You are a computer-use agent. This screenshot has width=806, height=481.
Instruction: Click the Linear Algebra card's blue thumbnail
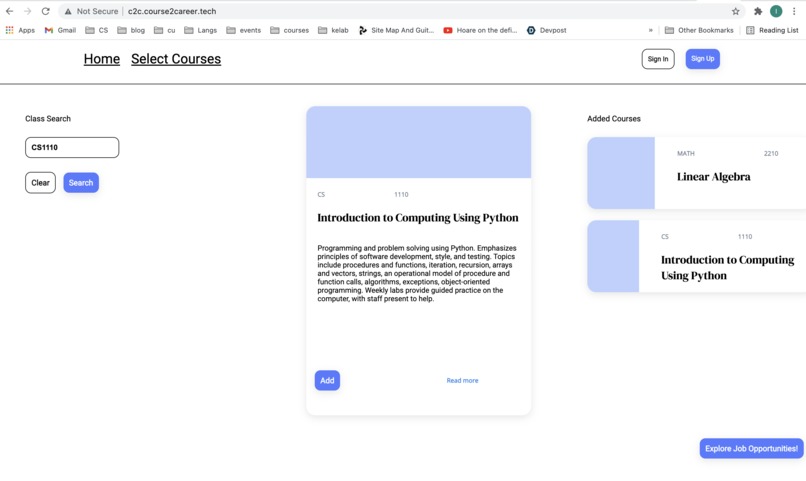point(621,173)
